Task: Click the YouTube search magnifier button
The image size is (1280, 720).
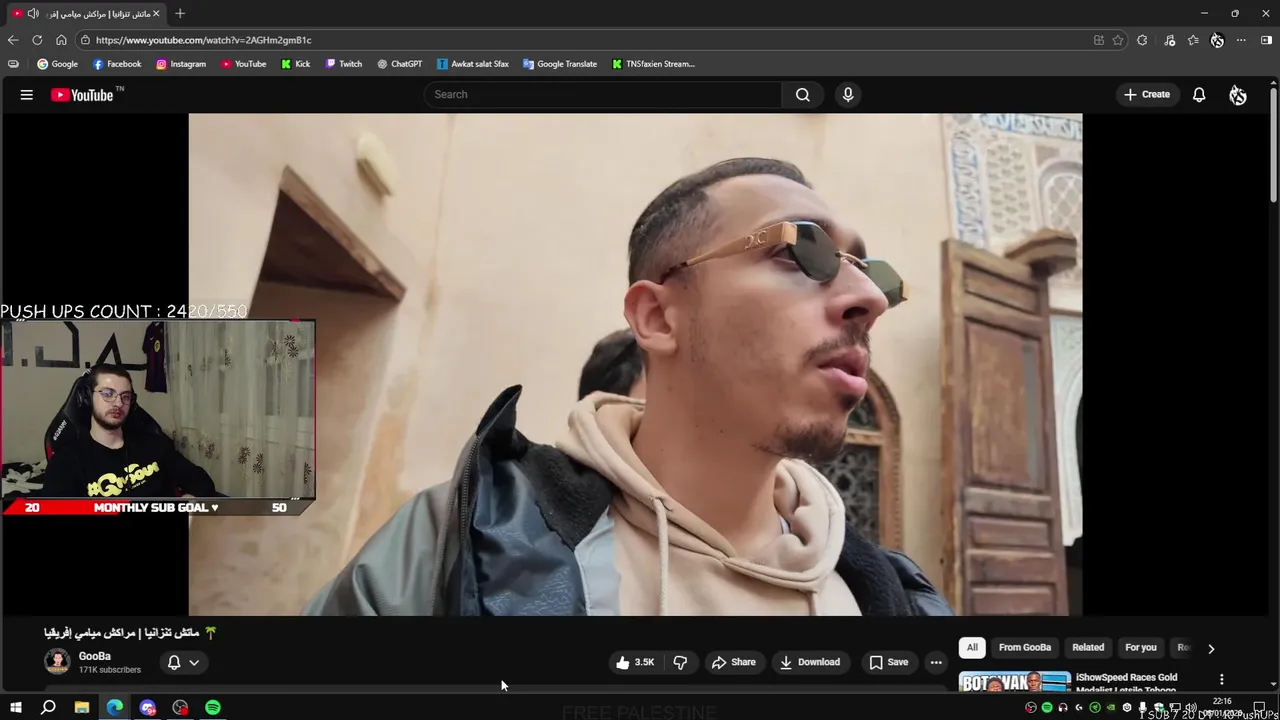Action: pos(802,95)
